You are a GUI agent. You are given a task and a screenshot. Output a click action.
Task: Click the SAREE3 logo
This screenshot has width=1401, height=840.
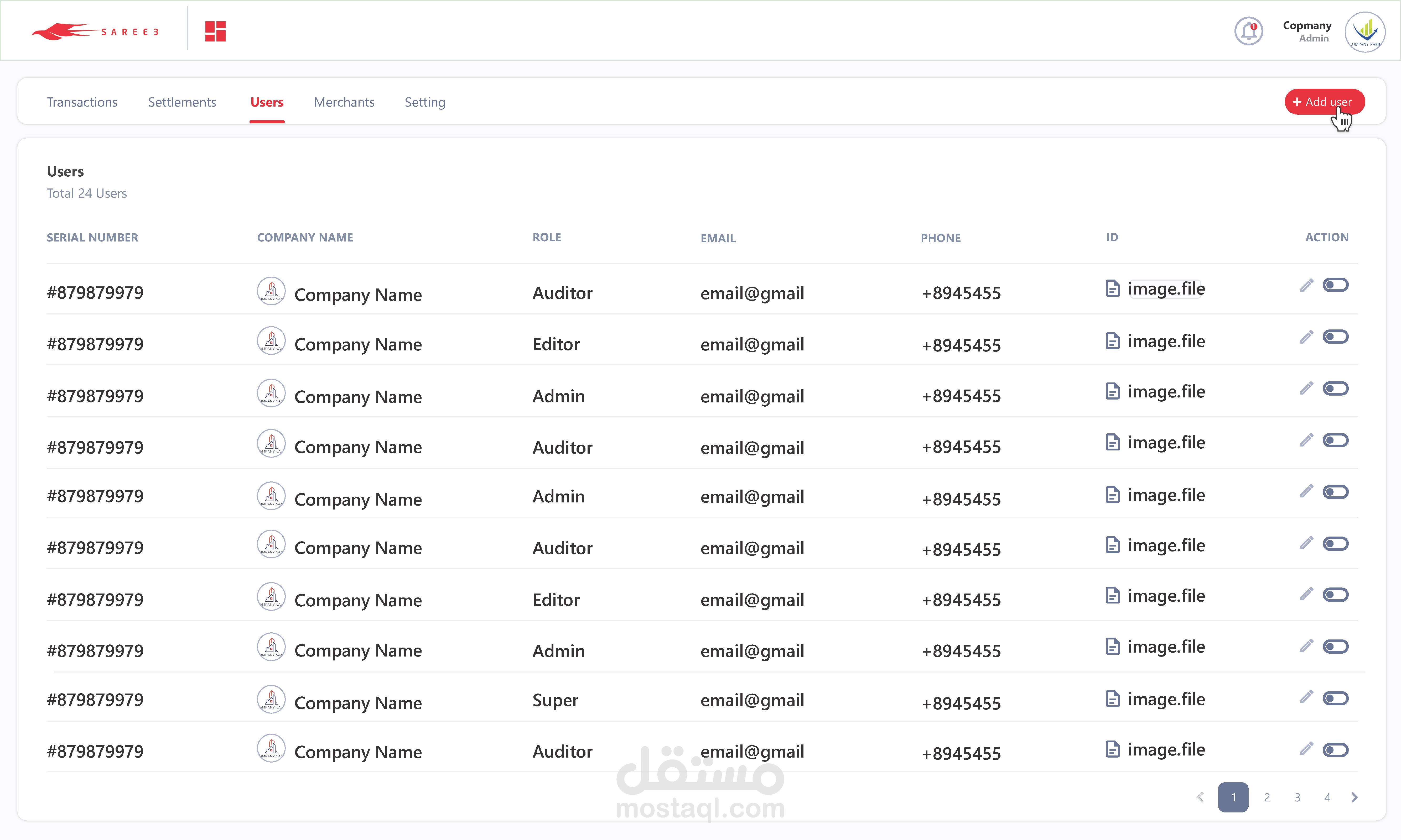95,31
